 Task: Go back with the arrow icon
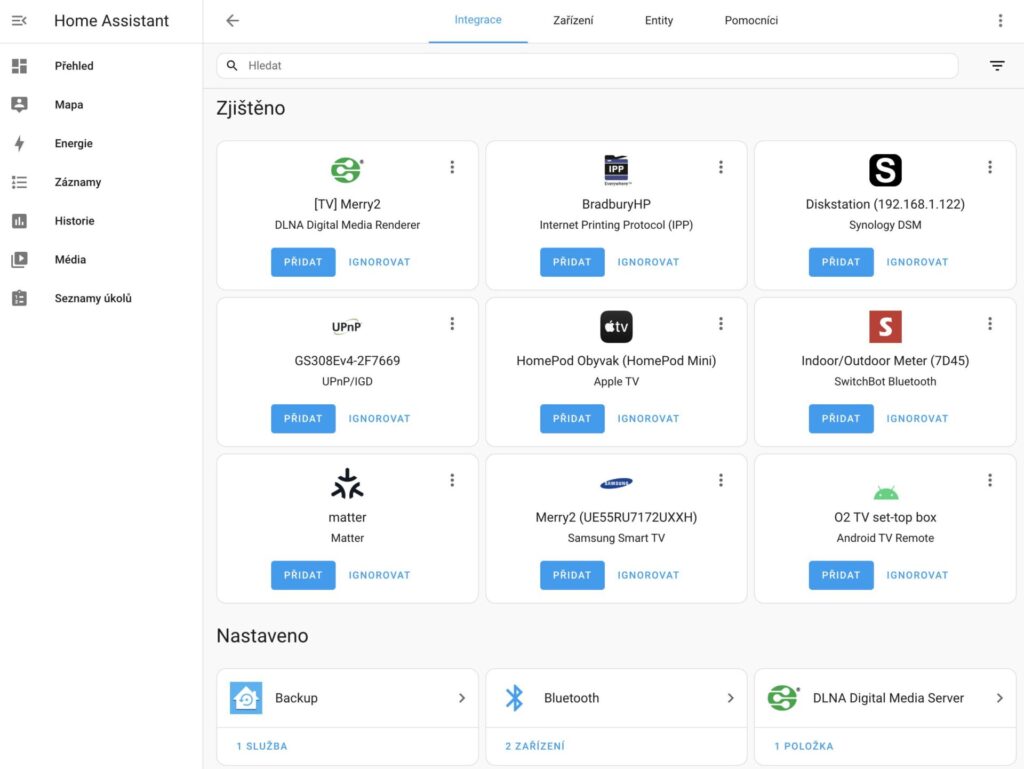tap(232, 21)
